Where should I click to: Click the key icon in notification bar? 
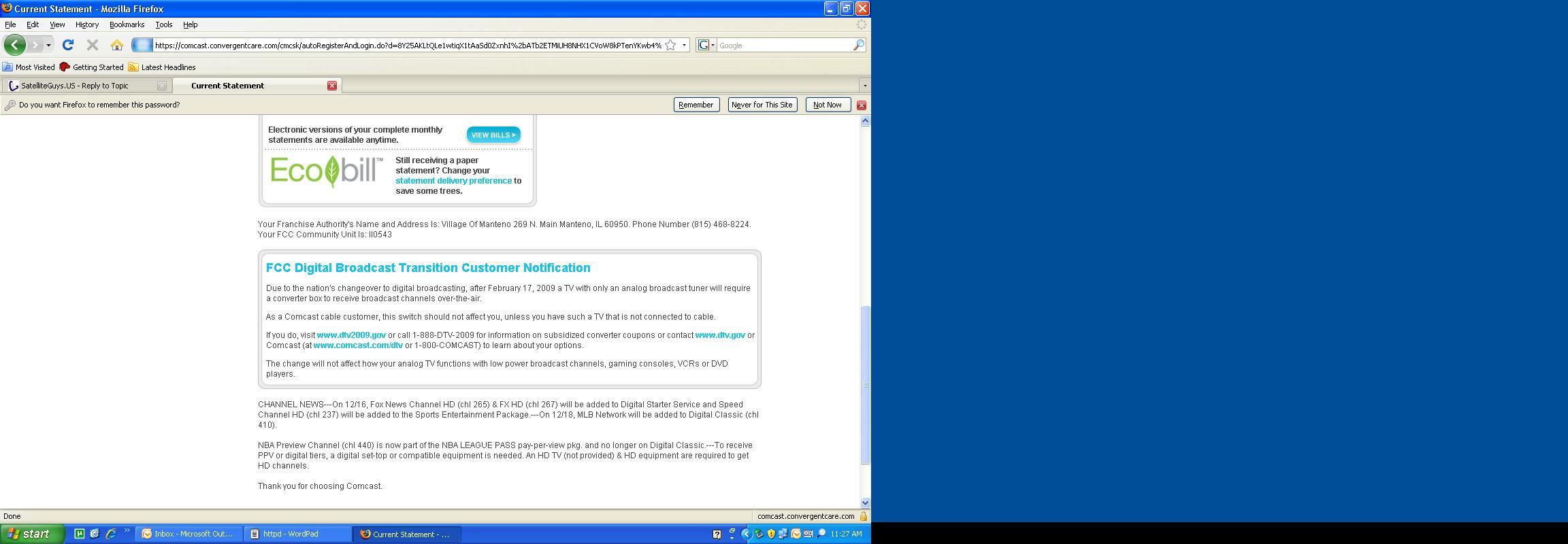click(10, 105)
